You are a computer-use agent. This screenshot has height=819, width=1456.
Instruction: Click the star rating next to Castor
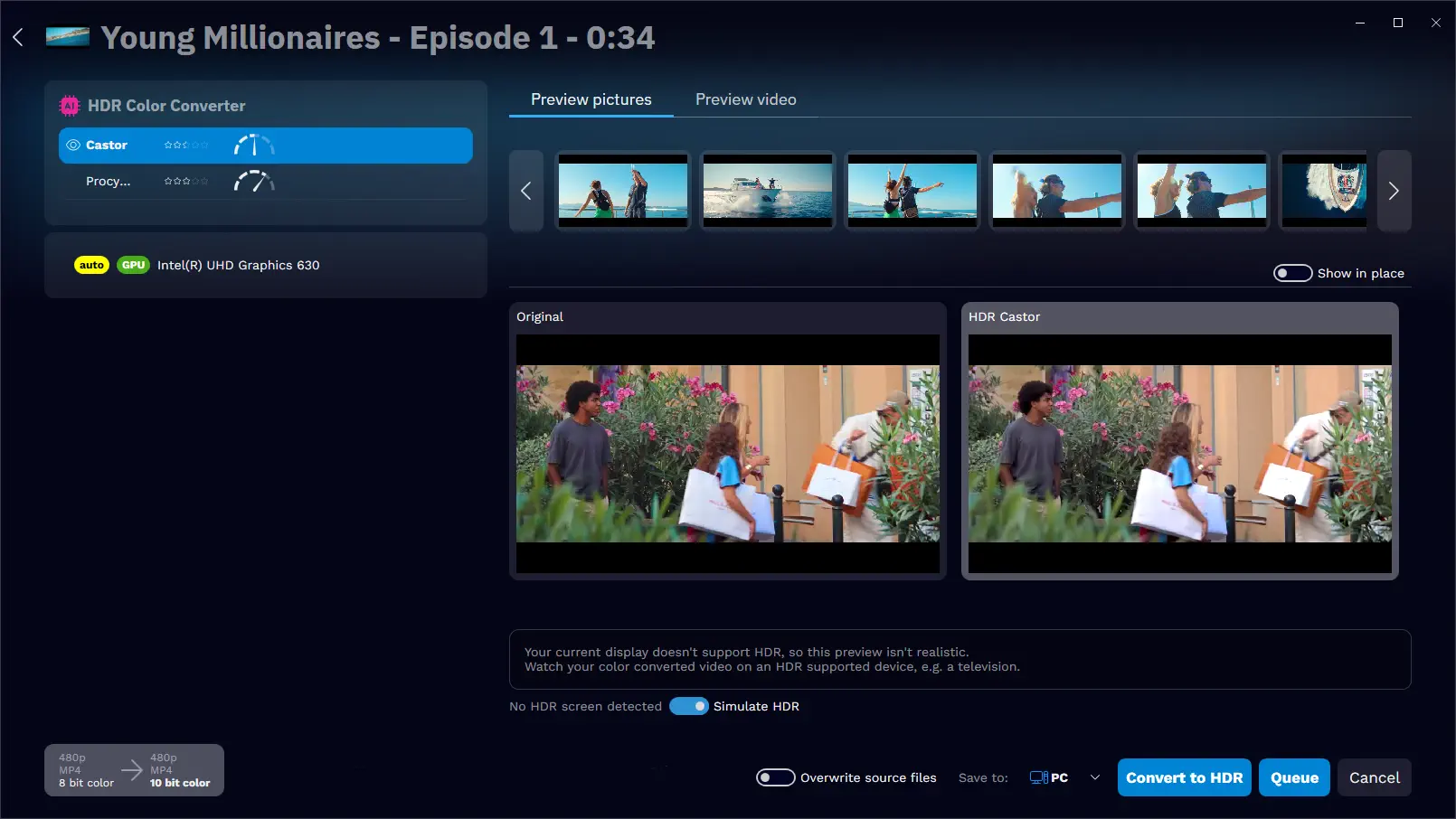185,145
